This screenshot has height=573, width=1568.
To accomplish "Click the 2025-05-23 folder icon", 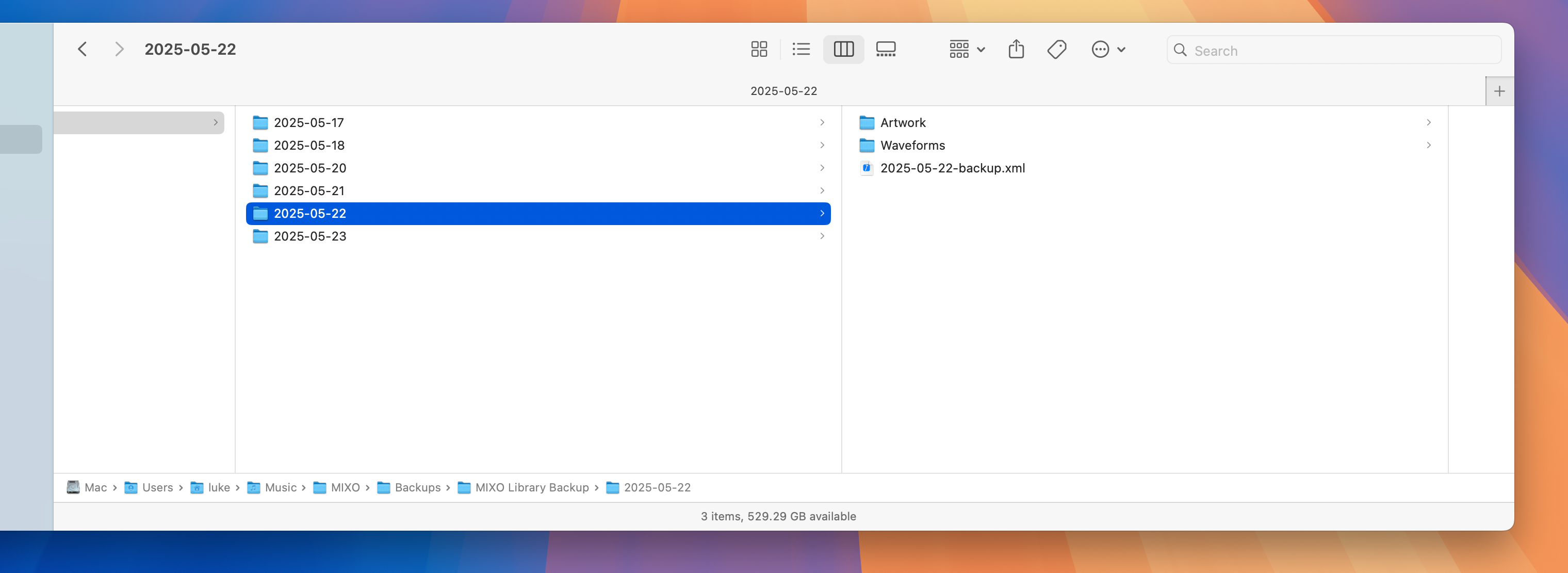I will [260, 236].
